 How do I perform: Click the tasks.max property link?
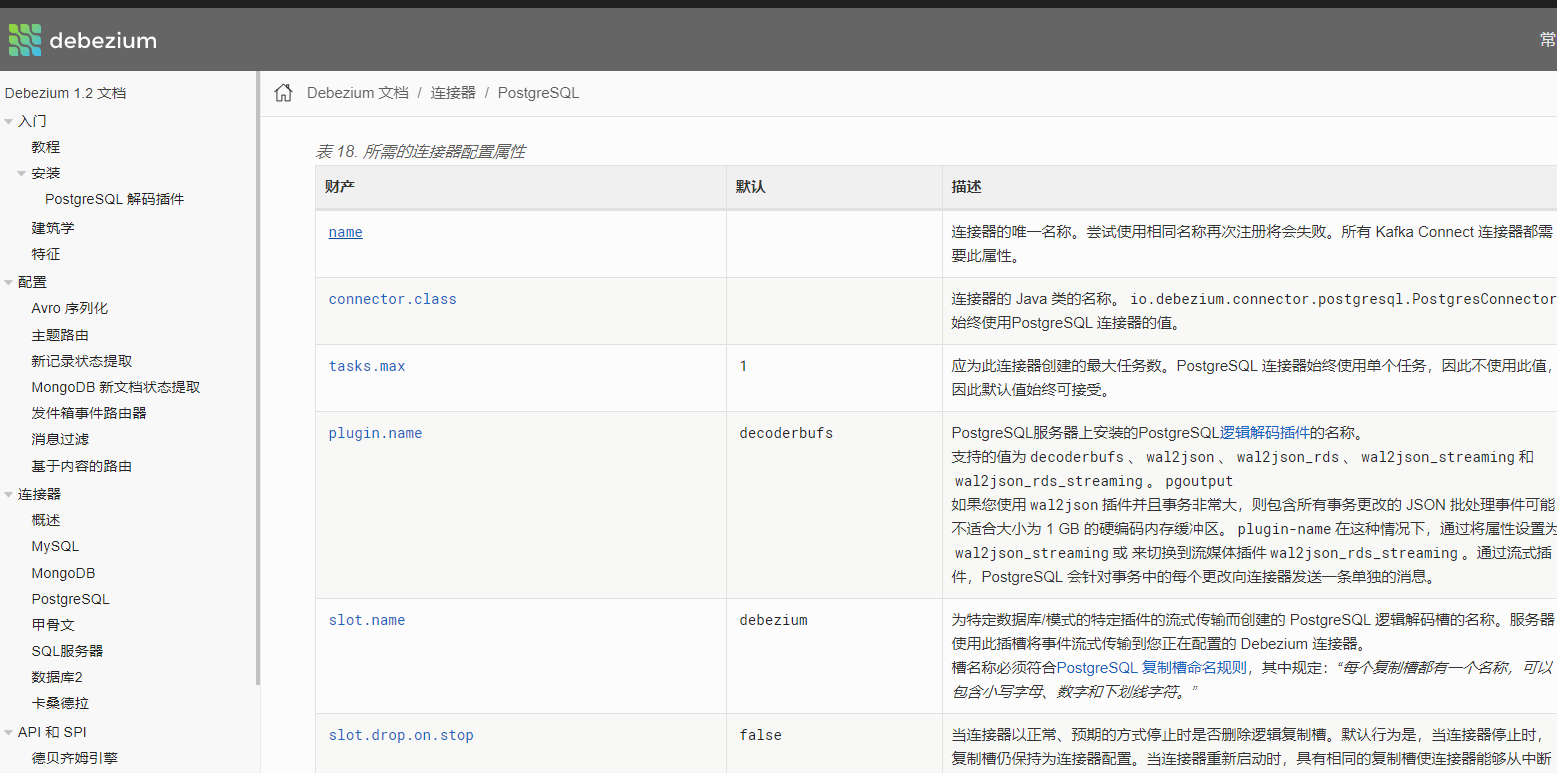pos(367,366)
